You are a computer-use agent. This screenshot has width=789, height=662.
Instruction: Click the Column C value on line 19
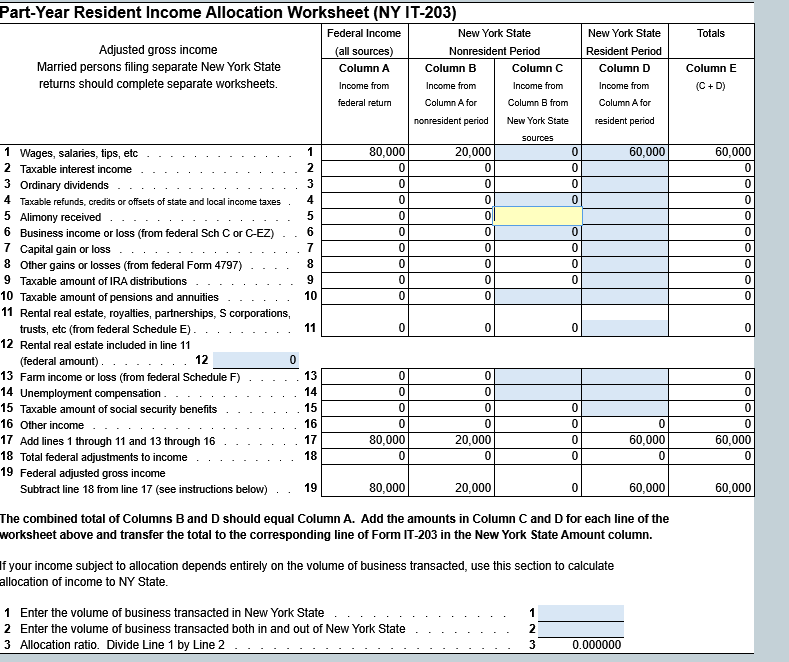pos(575,488)
